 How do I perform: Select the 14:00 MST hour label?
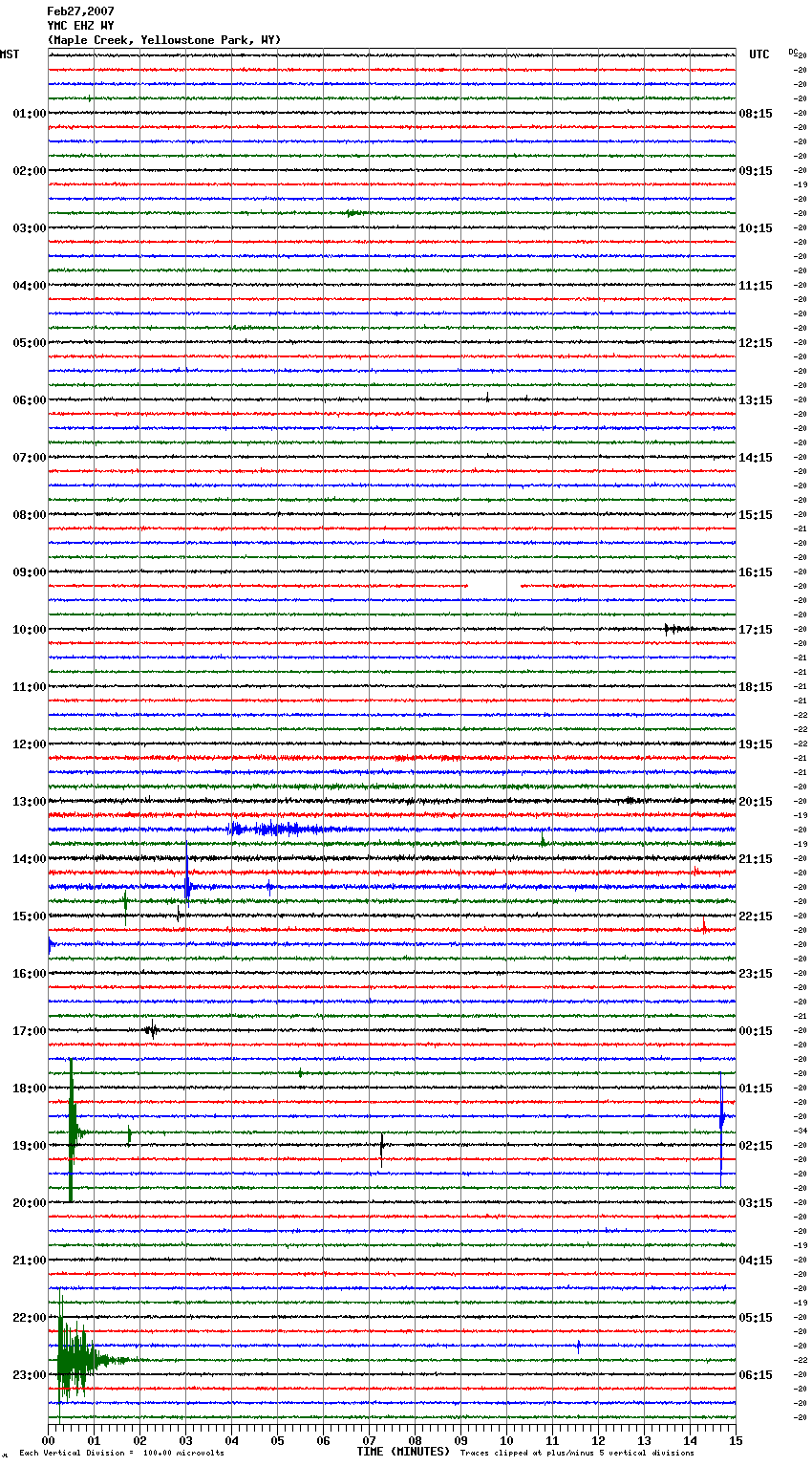tap(30, 859)
